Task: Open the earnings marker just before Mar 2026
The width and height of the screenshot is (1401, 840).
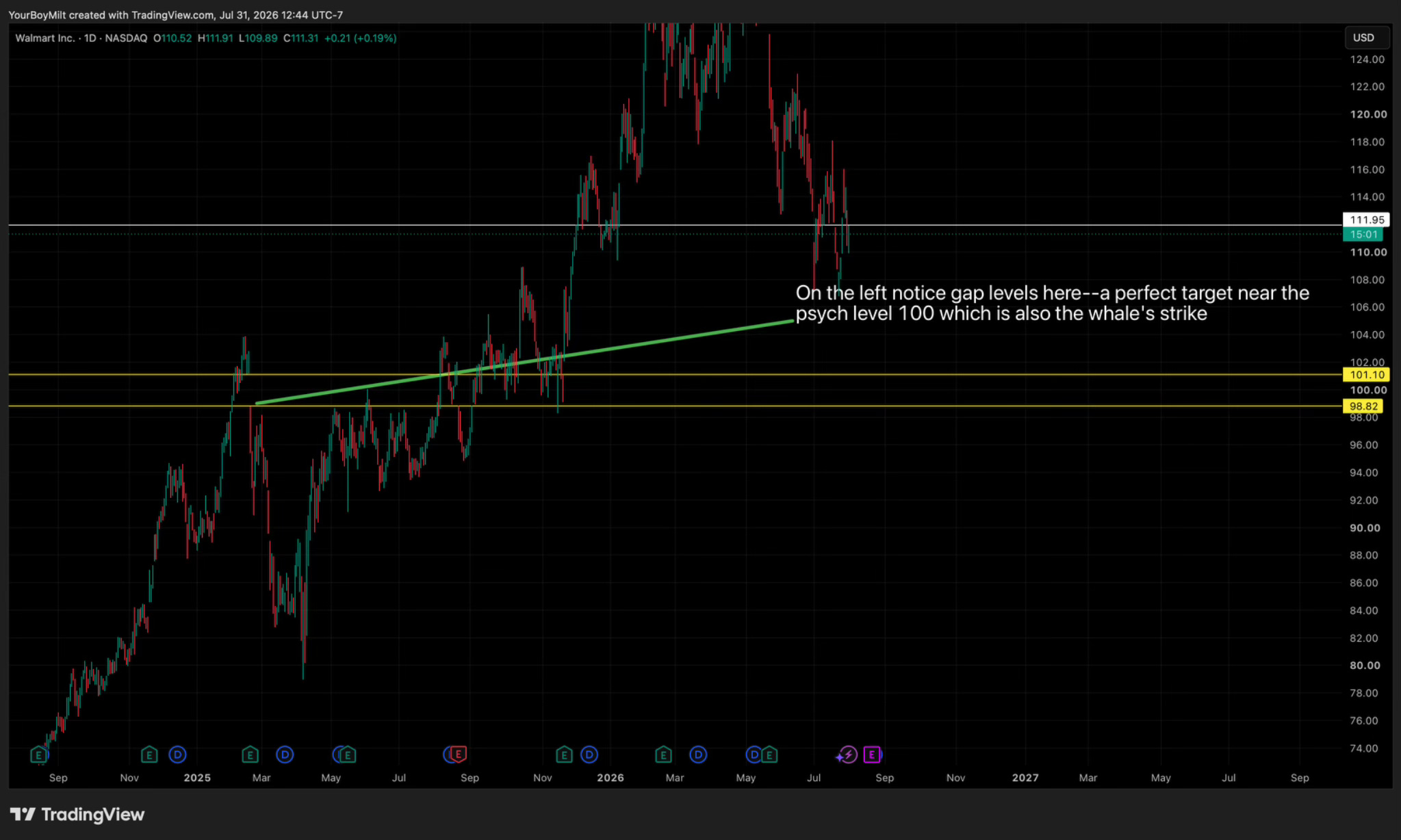Action: [663, 754]
